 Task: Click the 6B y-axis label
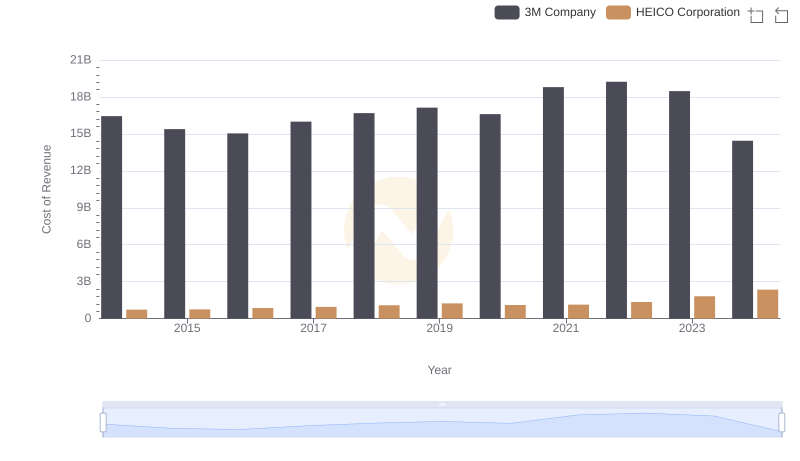(84, 244)
